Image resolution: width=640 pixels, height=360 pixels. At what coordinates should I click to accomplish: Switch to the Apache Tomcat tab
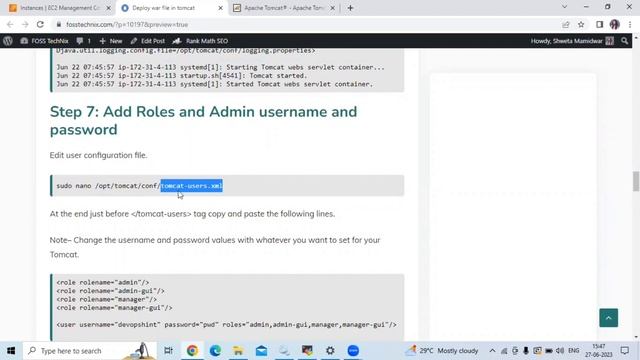pos(284,8)
